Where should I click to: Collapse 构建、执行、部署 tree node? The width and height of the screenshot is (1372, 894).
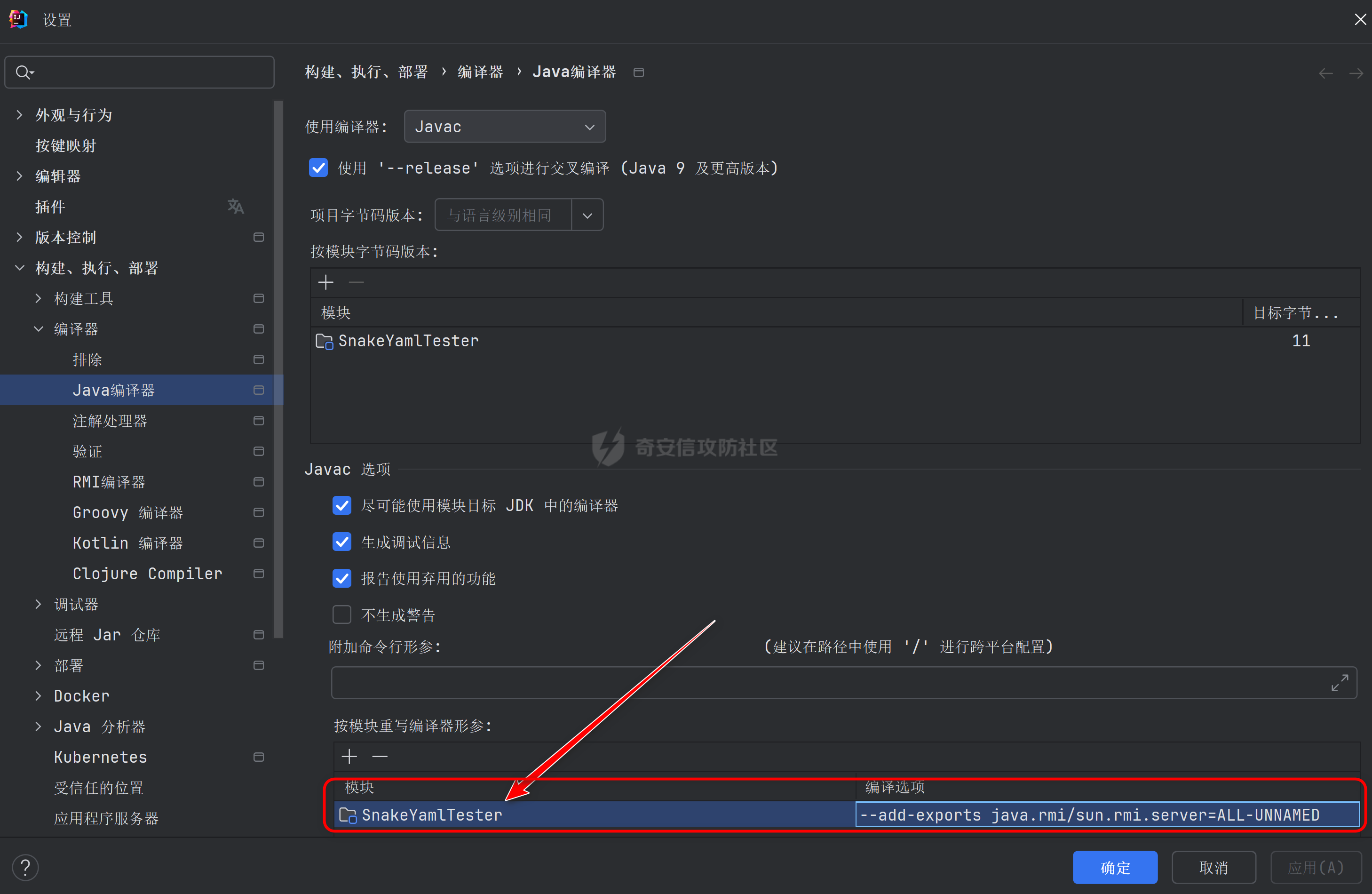click(x=20, y=268)
